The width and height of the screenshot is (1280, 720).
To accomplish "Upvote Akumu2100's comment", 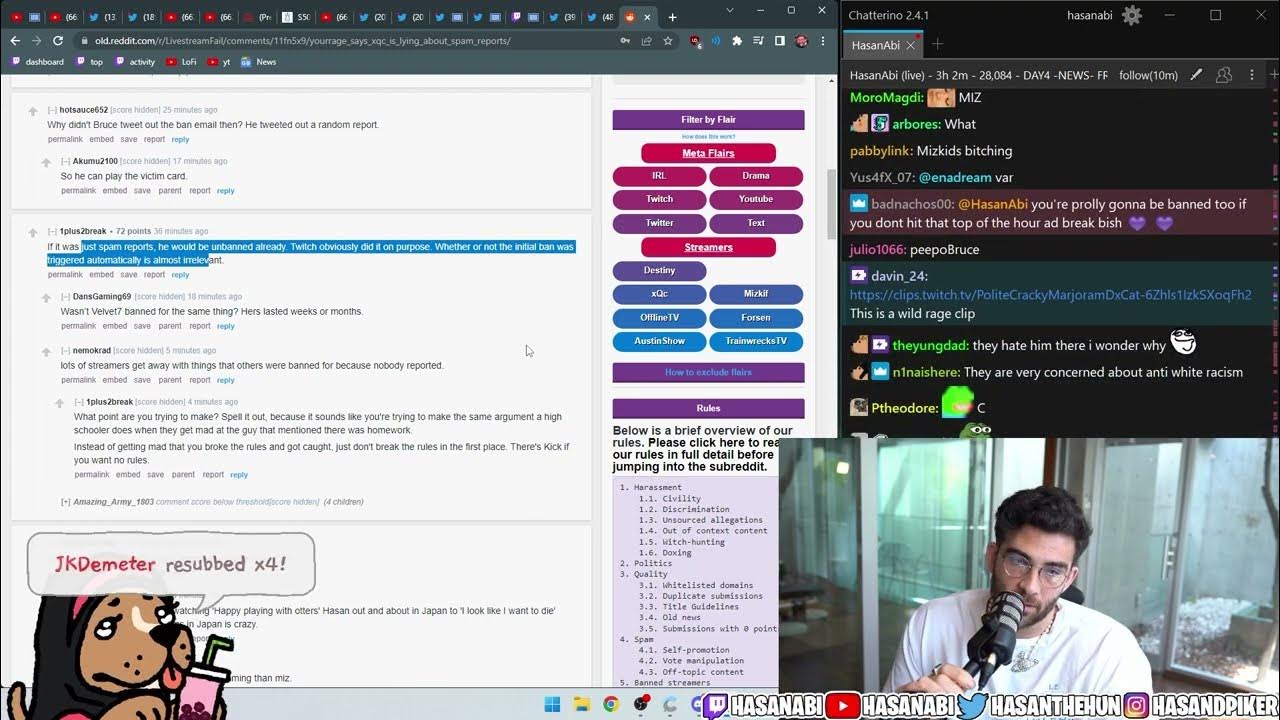I will pyautogui.click(x=46, y=162).
